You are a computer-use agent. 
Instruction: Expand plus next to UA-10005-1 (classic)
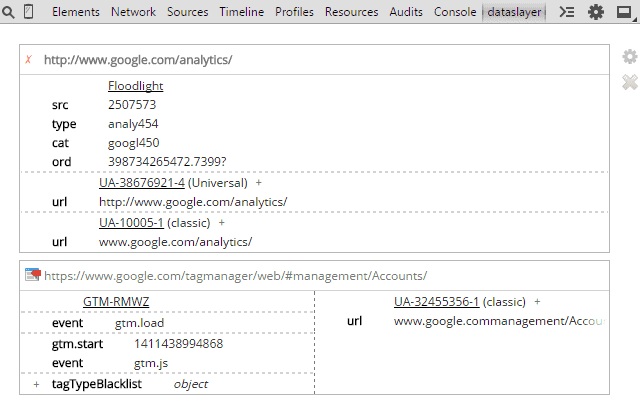(222, 223)
